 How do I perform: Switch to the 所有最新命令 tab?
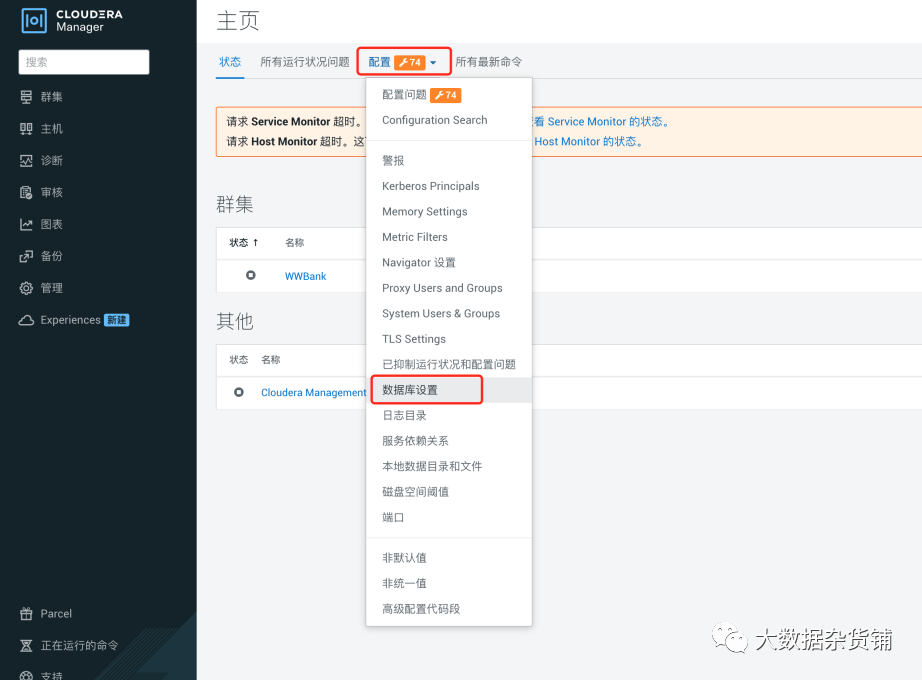coord(488,62)
